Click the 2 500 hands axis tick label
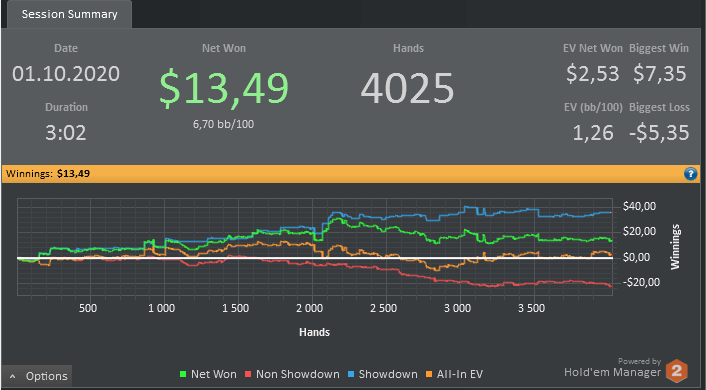Image resolution: width=706 pixels, height=390 pixels. [384, 308]
